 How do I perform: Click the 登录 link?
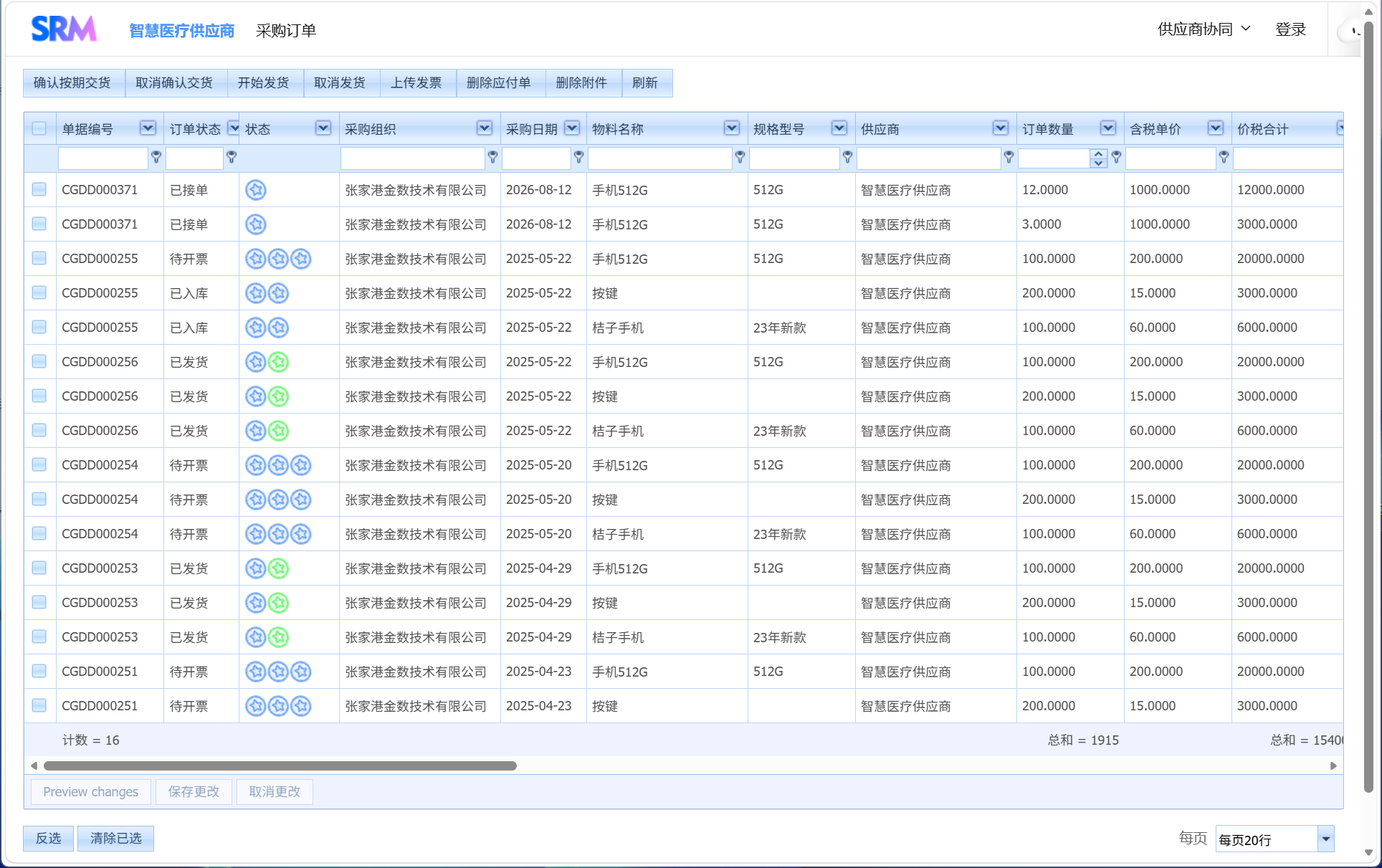[x=1290, y=29]
